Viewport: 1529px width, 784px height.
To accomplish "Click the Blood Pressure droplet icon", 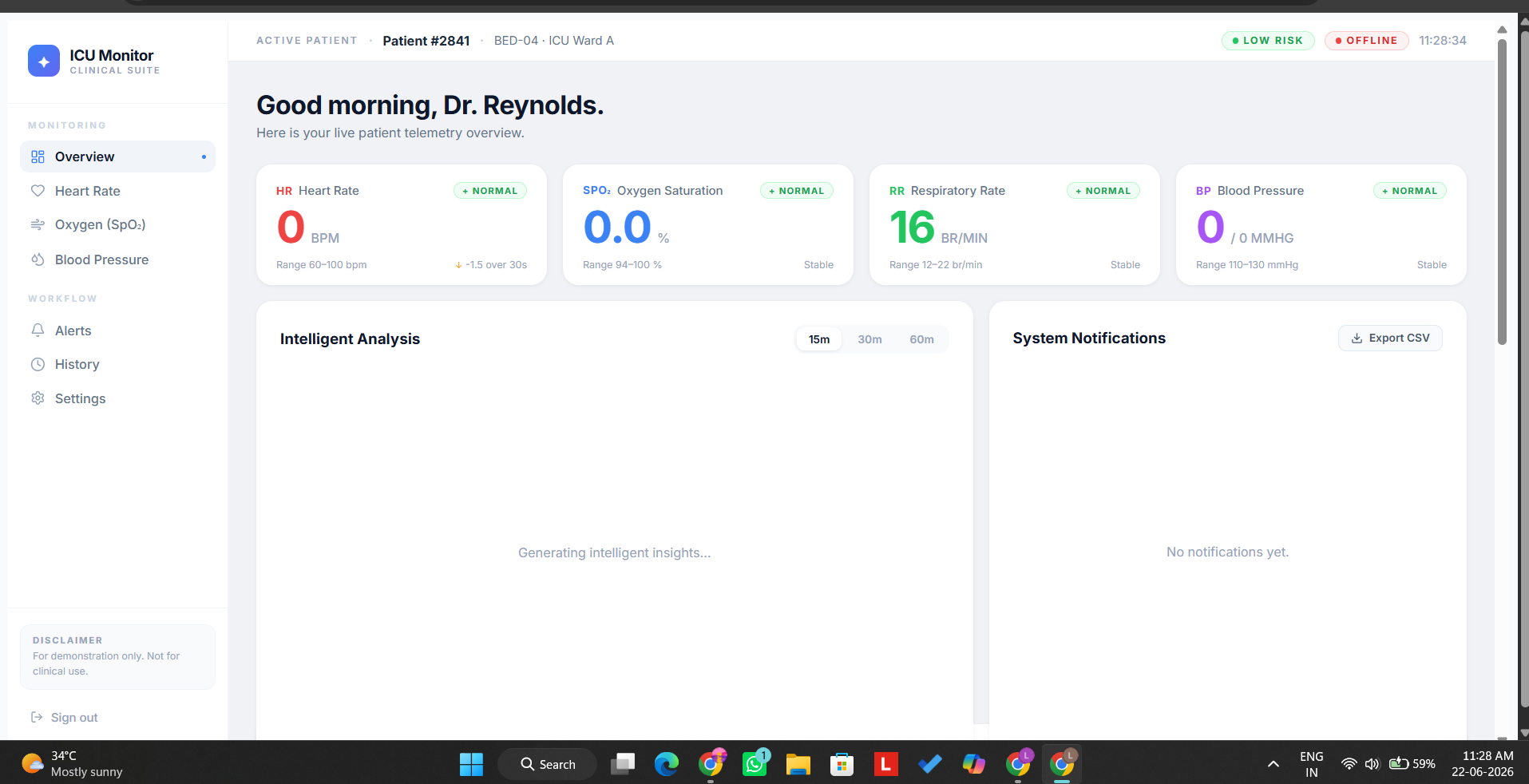I will pyautogui.click(x=38, y=259).
